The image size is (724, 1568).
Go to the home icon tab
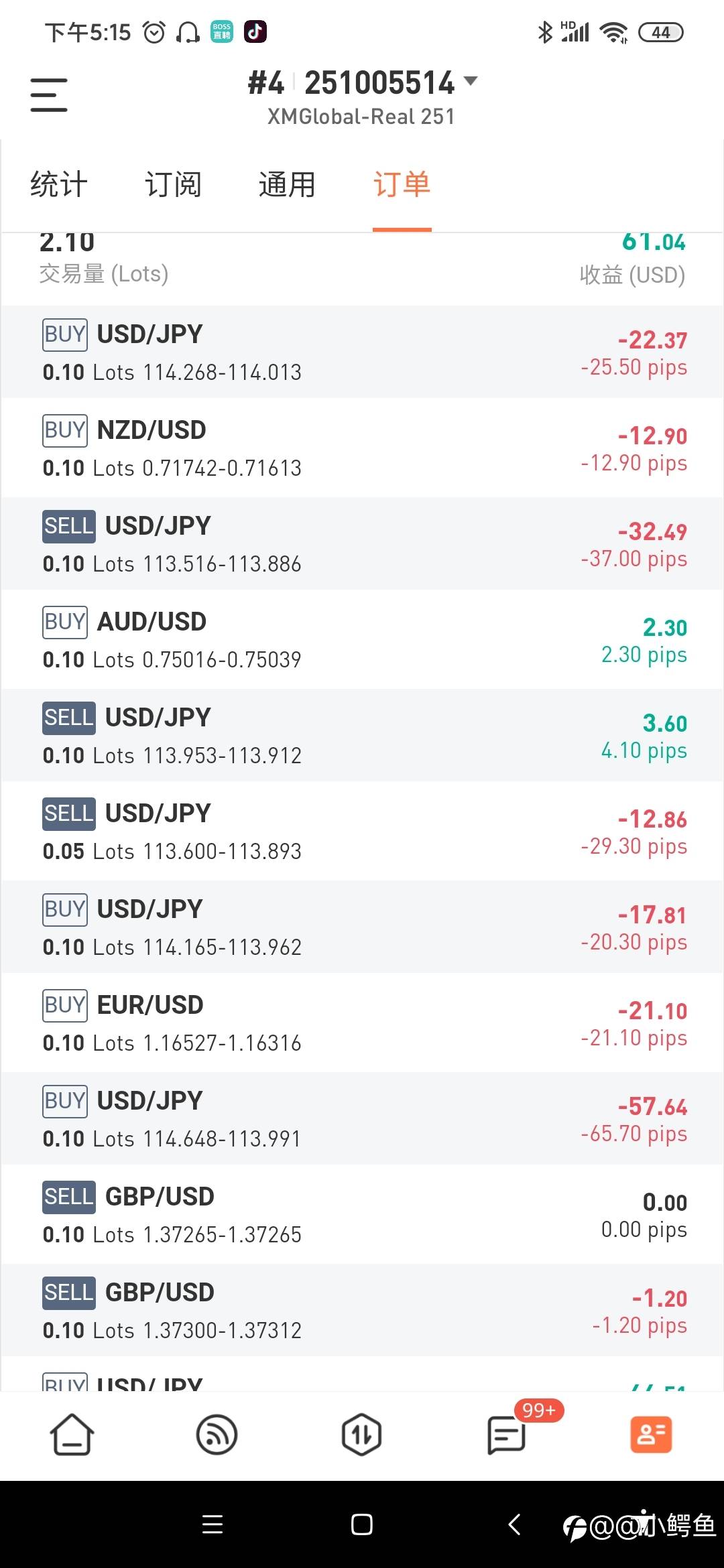click(x=72, y=1434)
